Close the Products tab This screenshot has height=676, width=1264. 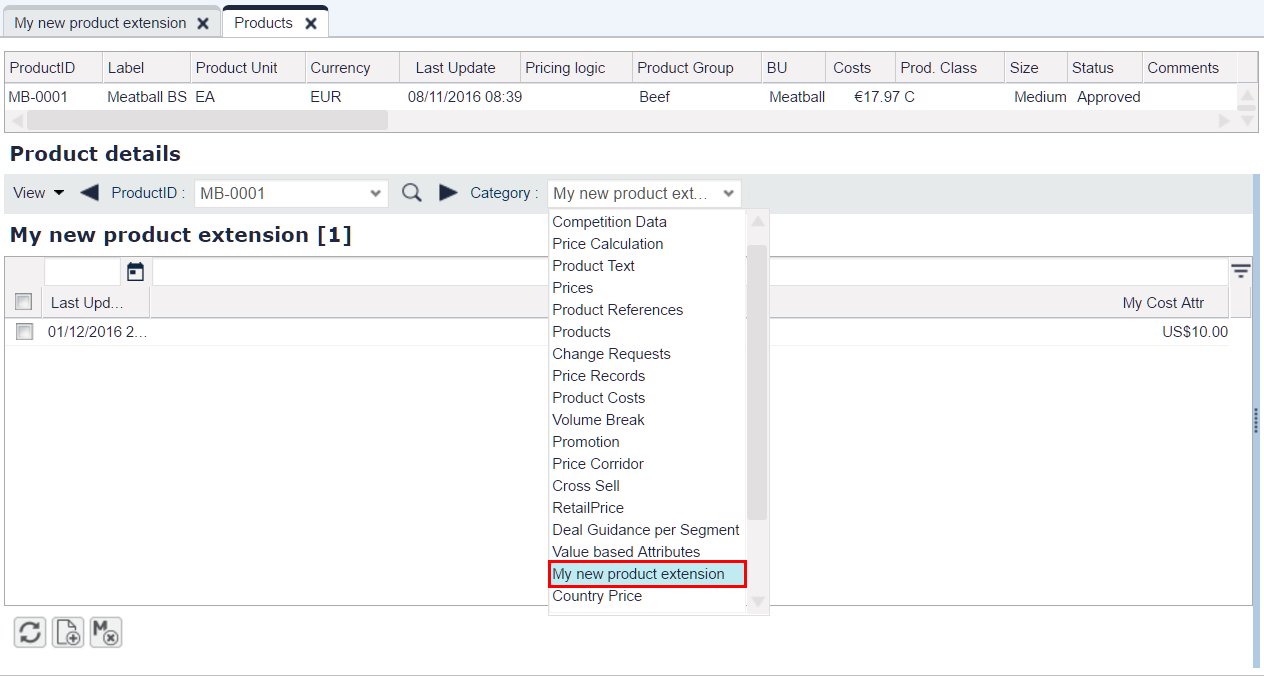pos(311,23)
